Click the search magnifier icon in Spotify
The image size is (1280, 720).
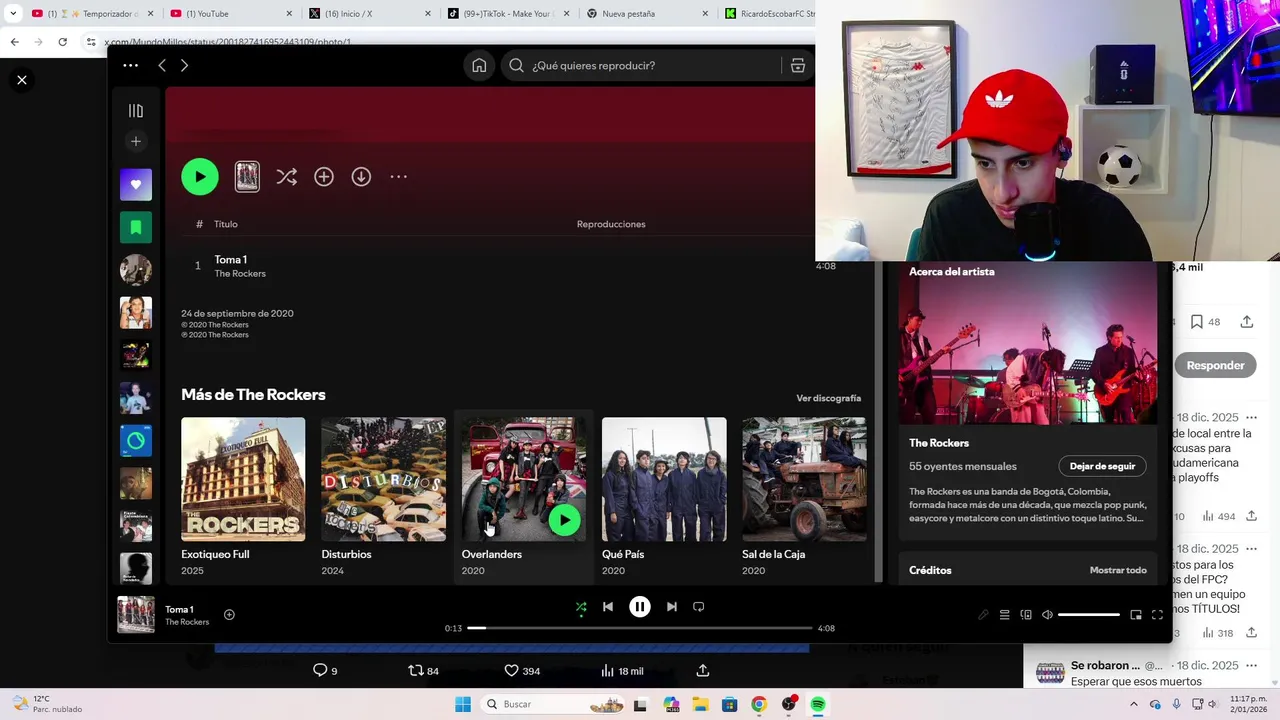(516, 66)
